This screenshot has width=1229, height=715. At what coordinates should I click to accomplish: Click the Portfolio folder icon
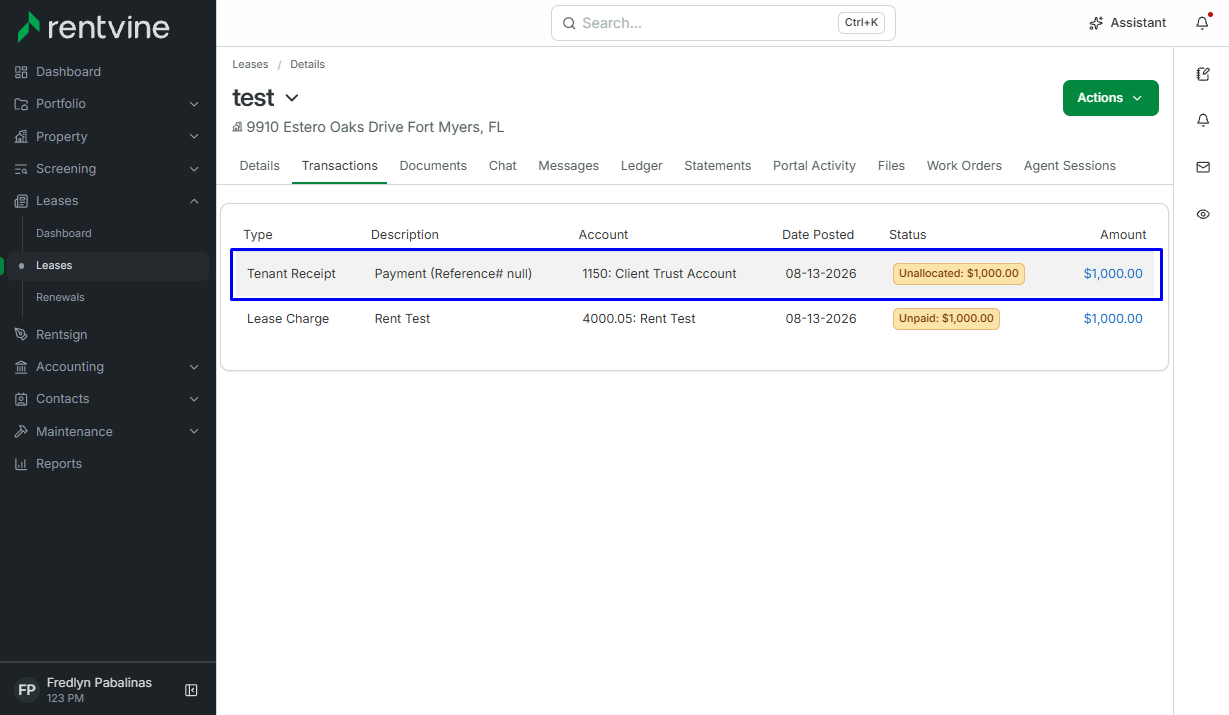click(21, 104)
